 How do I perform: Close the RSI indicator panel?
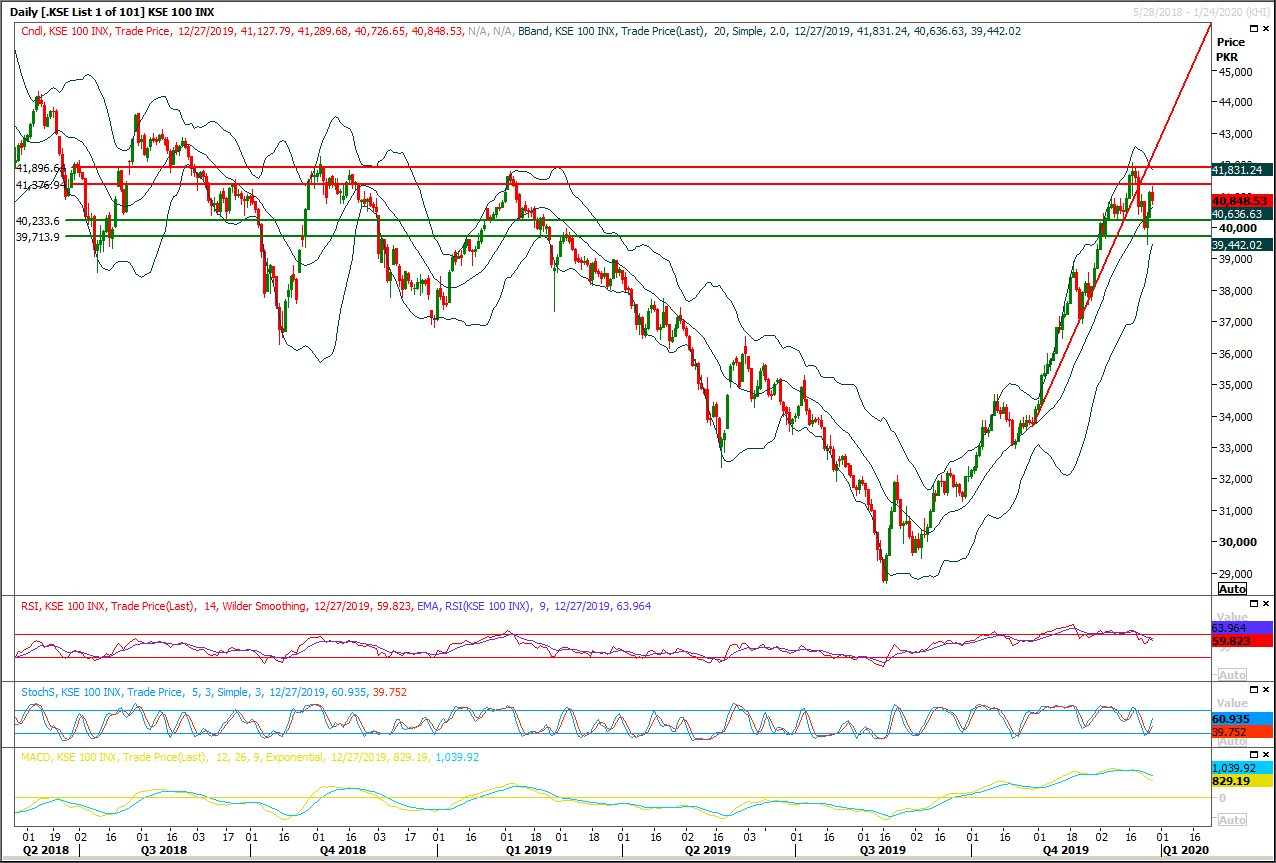[x=1267, y=606]
